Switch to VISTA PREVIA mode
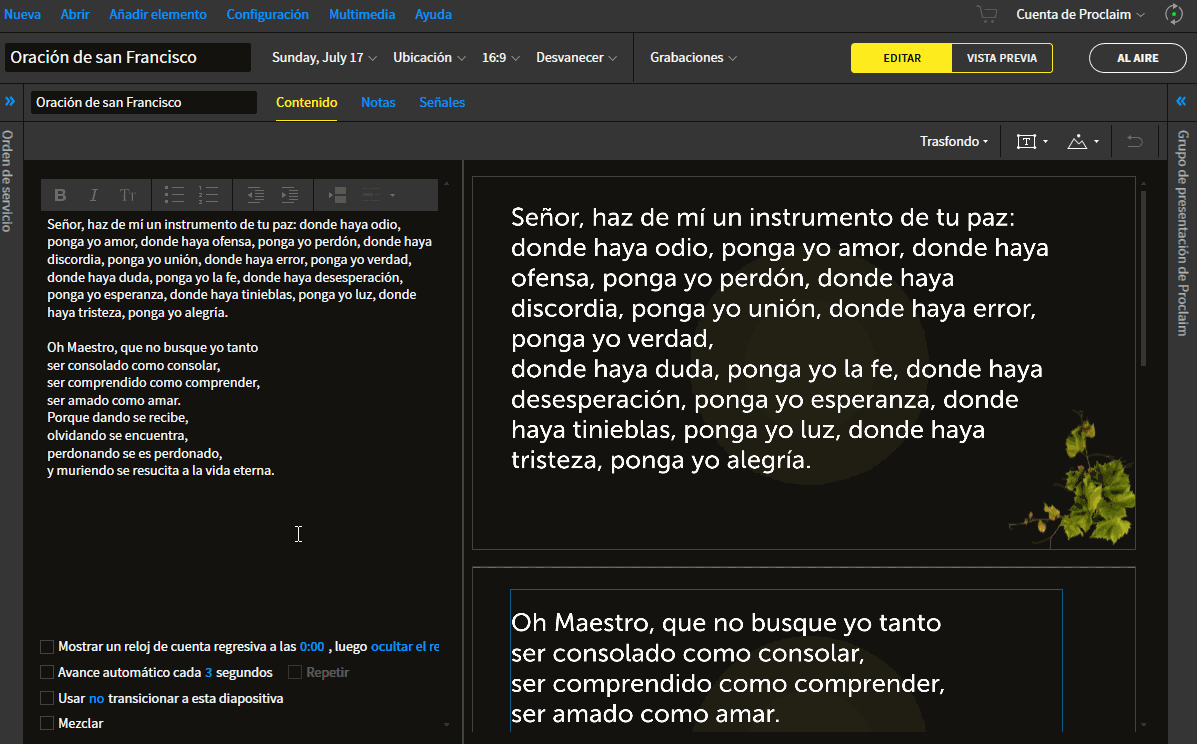 click(1002, 58)
